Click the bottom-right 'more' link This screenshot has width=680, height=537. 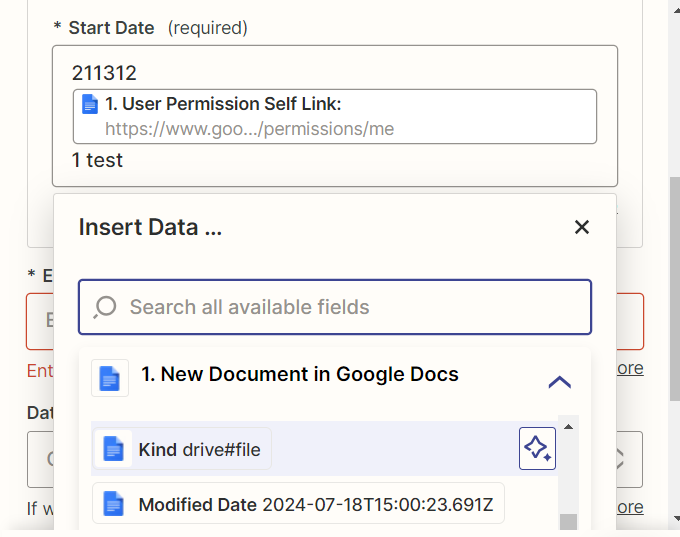(x=629, y=507)
